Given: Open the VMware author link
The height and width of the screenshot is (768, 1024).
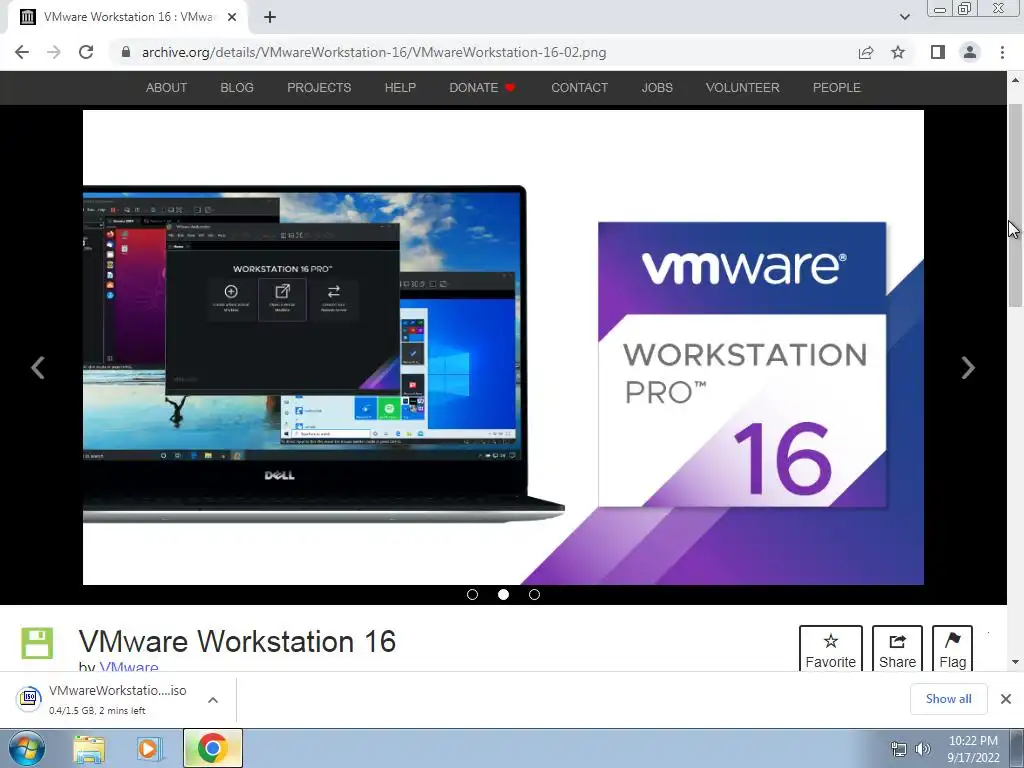Looking at the screenshot, I should 129,667.
